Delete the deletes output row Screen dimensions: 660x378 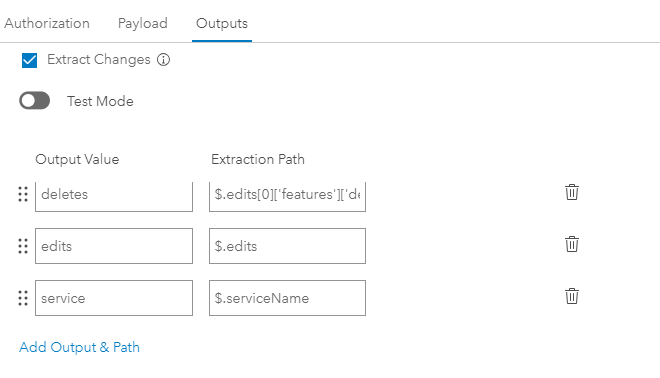pos(572,192)
